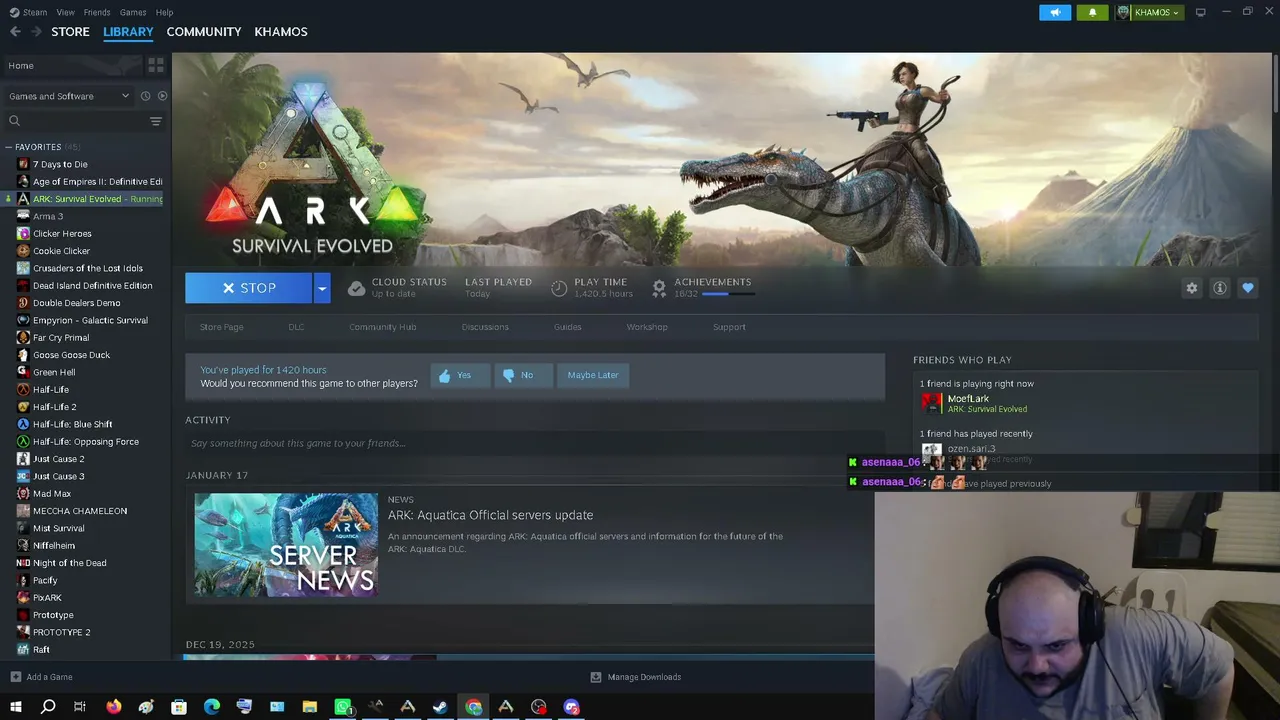The height and width of the screenshot is (720, 1280).
Task: Open the launch options arrow beside Stop
Action: coord(322,288)
